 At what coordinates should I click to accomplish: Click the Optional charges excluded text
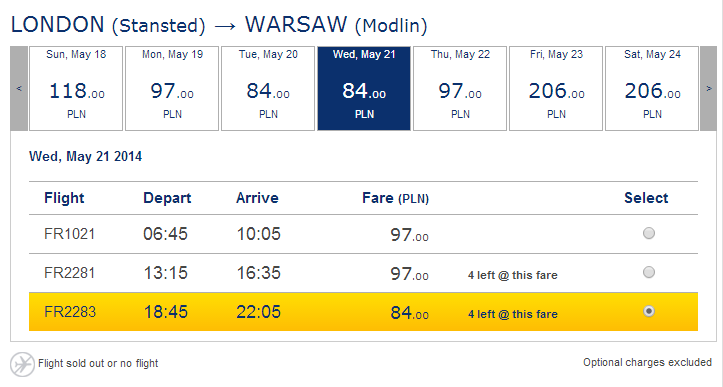click(x=647, y=363)
